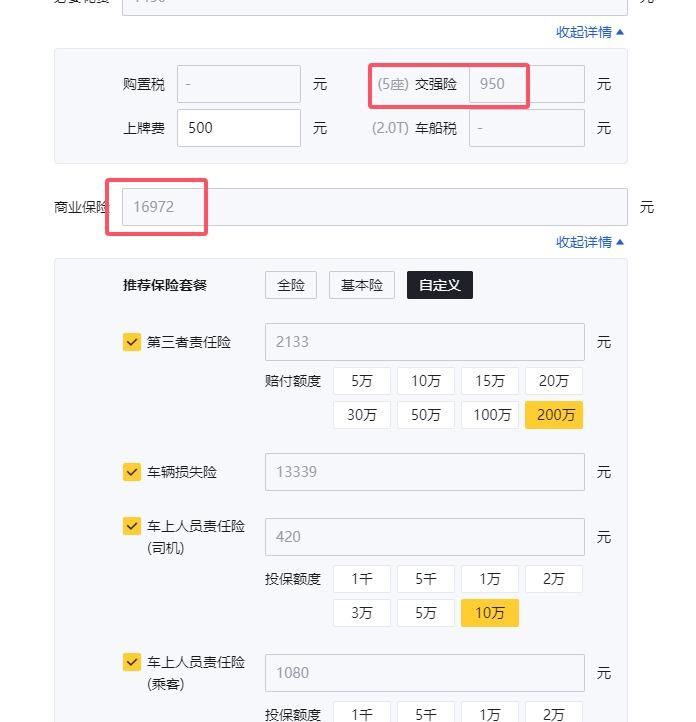Image resolution: width=696 pixels, height=722 pixels.
Task: Choose 50万 third-party coverage amount
Action: coord(426,415)
